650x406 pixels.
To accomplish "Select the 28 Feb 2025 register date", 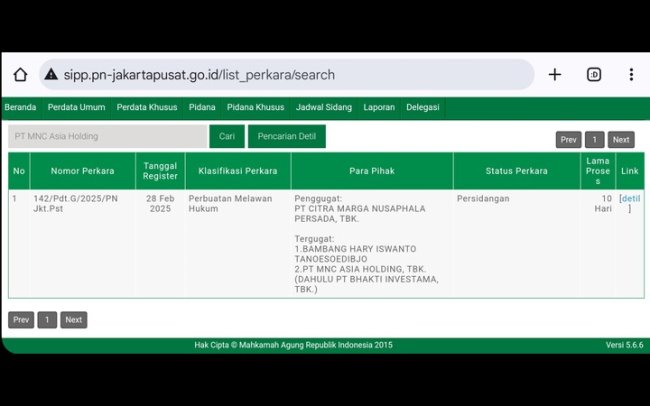I will pyautogui.click(x=160, y=204).
